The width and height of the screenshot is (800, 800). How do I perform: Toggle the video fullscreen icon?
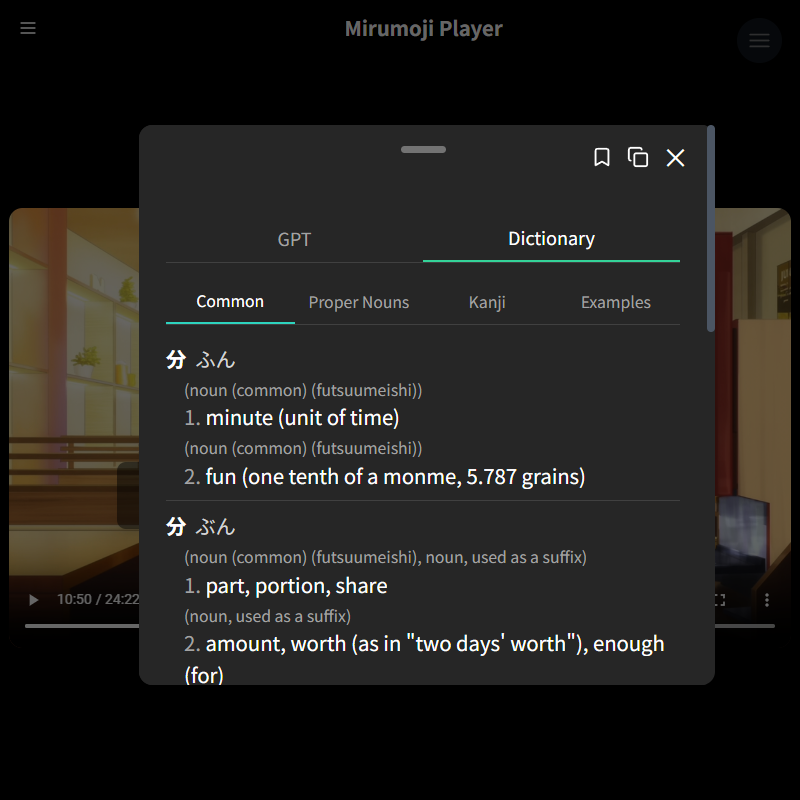point(720,600)
